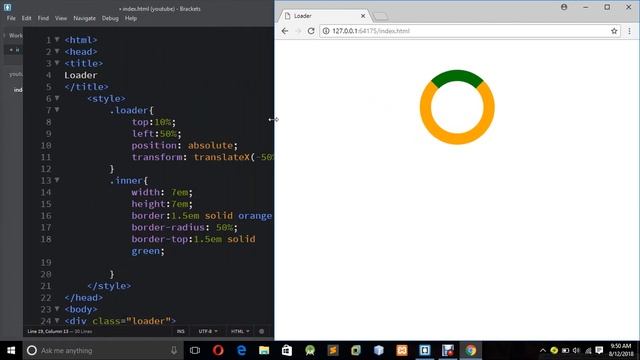Open a new tab in Chrome

point(380,16)
